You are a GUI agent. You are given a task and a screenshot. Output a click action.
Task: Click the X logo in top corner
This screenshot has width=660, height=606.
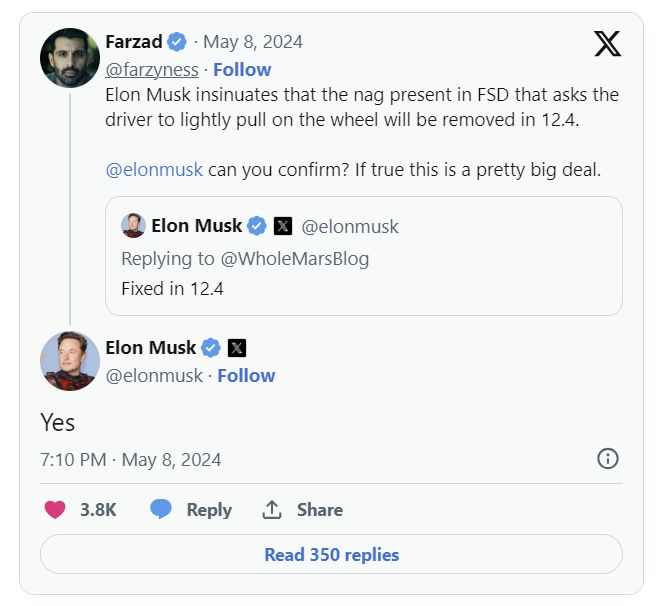(x=607, y=43)
